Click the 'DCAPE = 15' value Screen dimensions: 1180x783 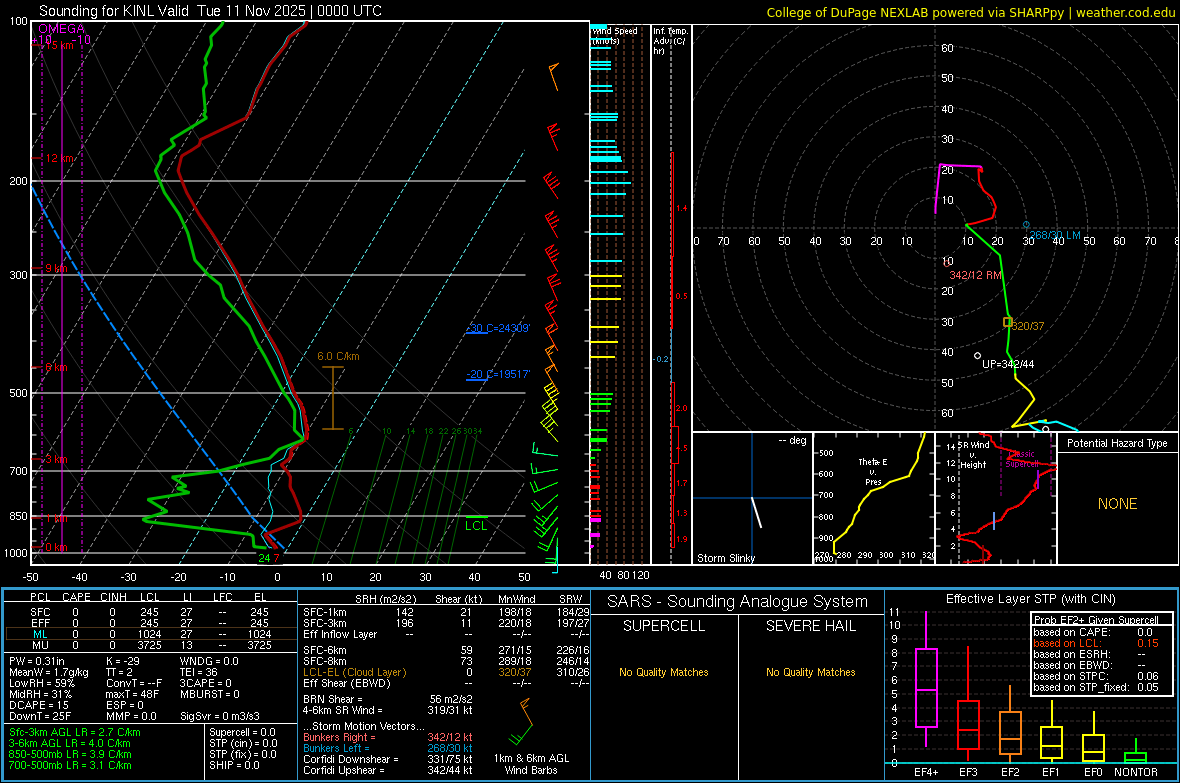coord(39,705)
